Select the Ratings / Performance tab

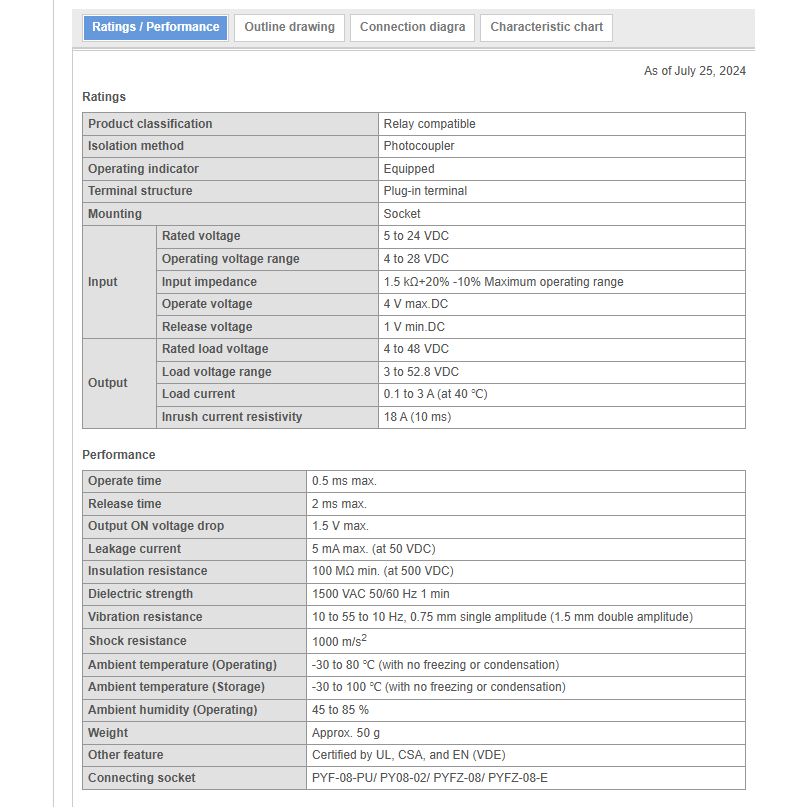tap(155, 27)
